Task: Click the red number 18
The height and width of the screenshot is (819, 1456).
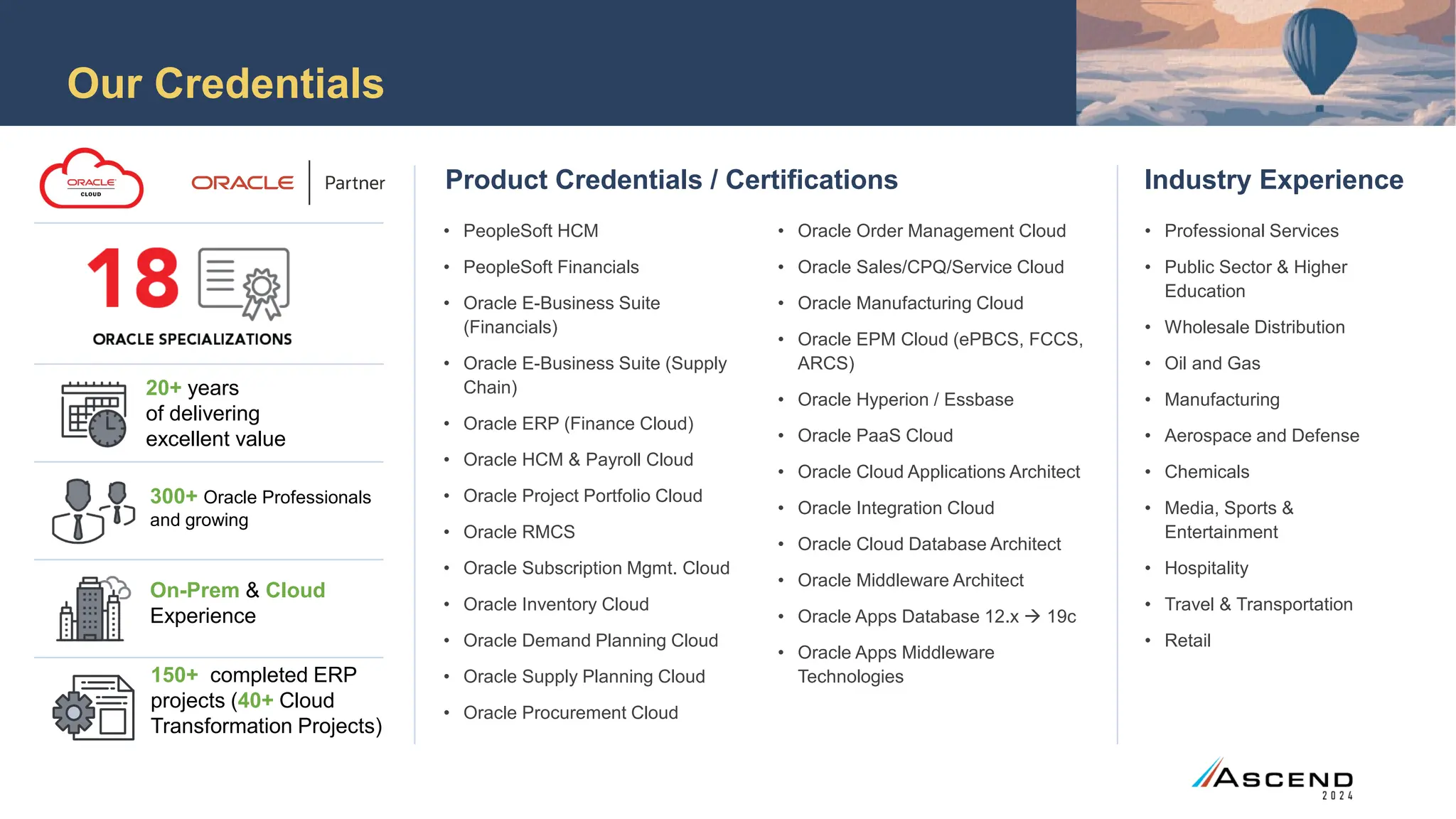Action: click(133, 278)
